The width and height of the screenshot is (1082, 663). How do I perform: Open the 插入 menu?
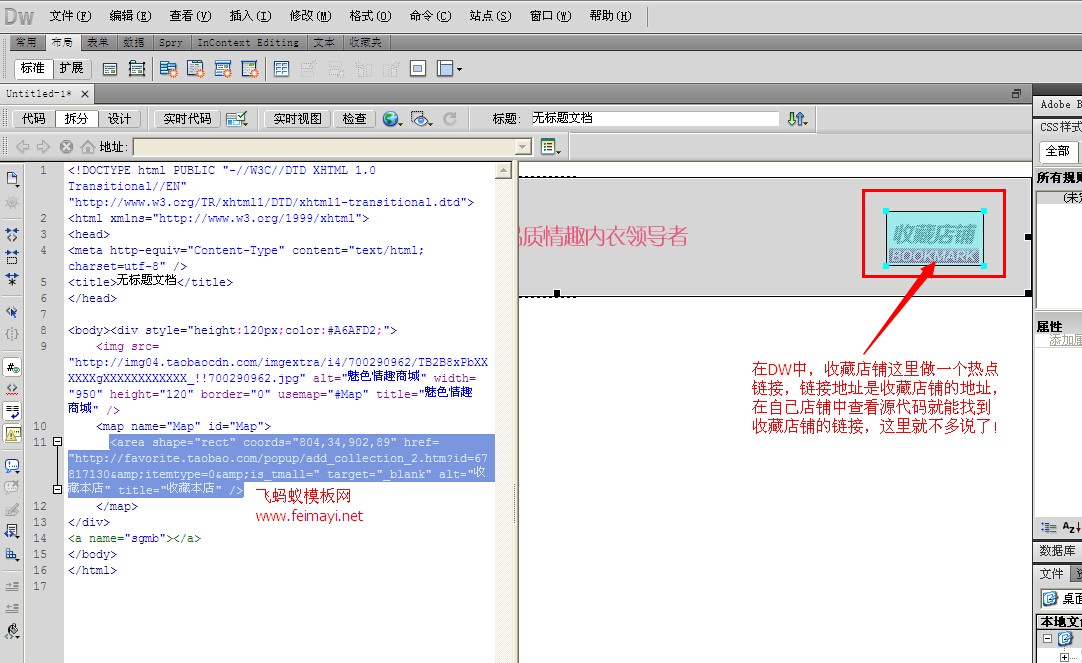248,15
